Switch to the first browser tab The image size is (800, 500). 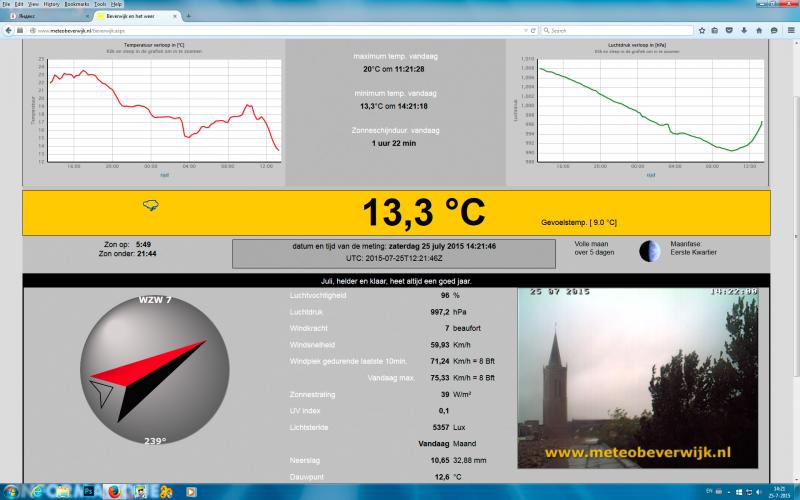(x=48, y=16)
